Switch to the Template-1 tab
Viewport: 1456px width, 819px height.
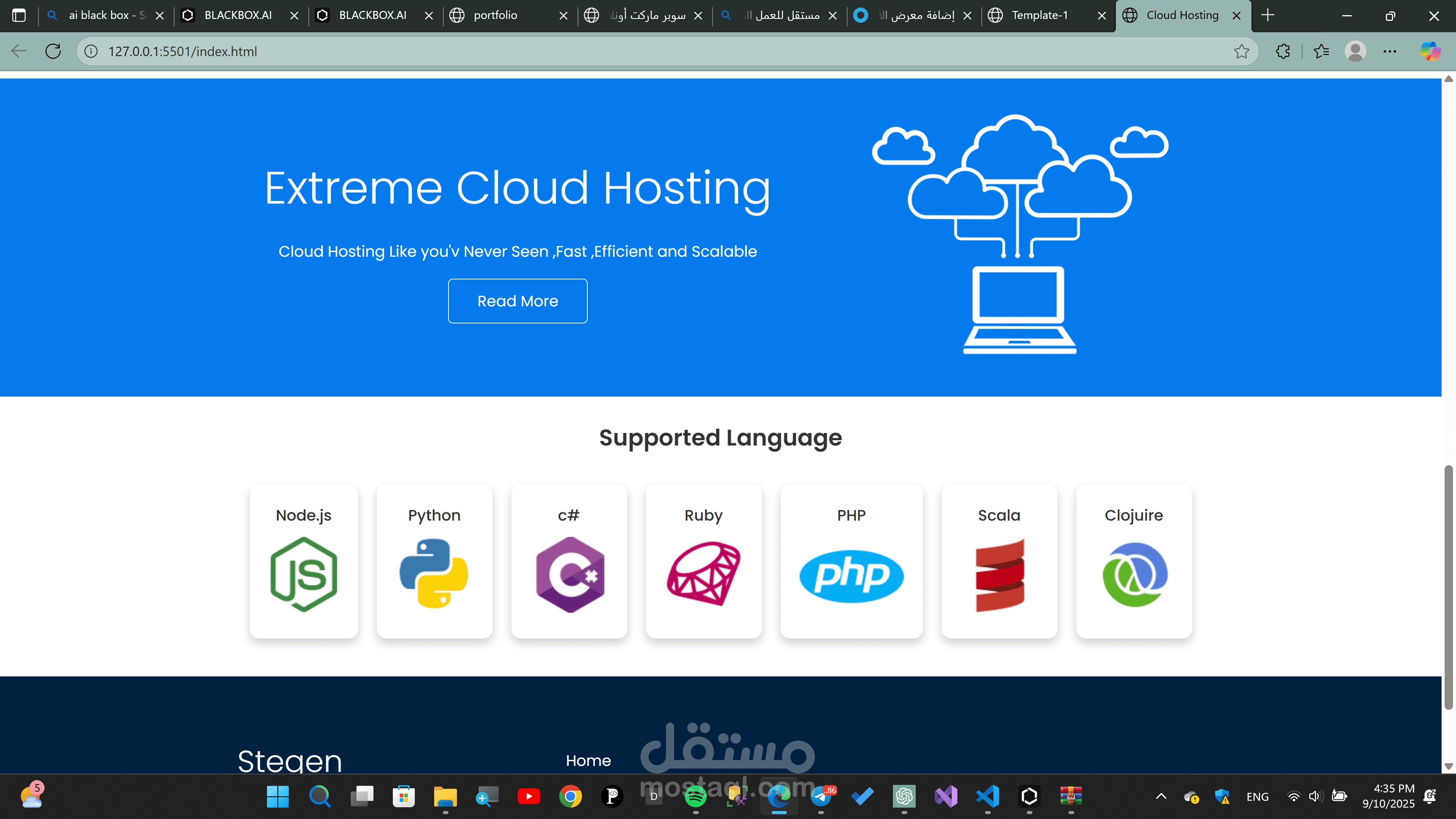[1039, 15]
